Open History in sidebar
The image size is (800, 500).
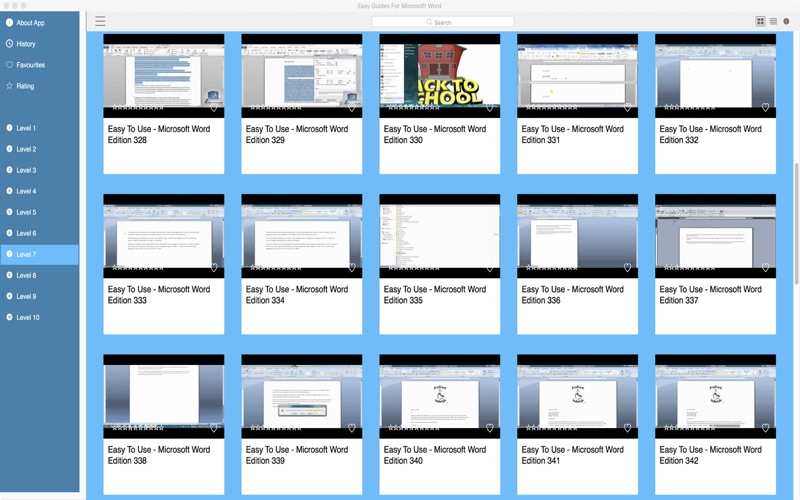tap(40, 44)
